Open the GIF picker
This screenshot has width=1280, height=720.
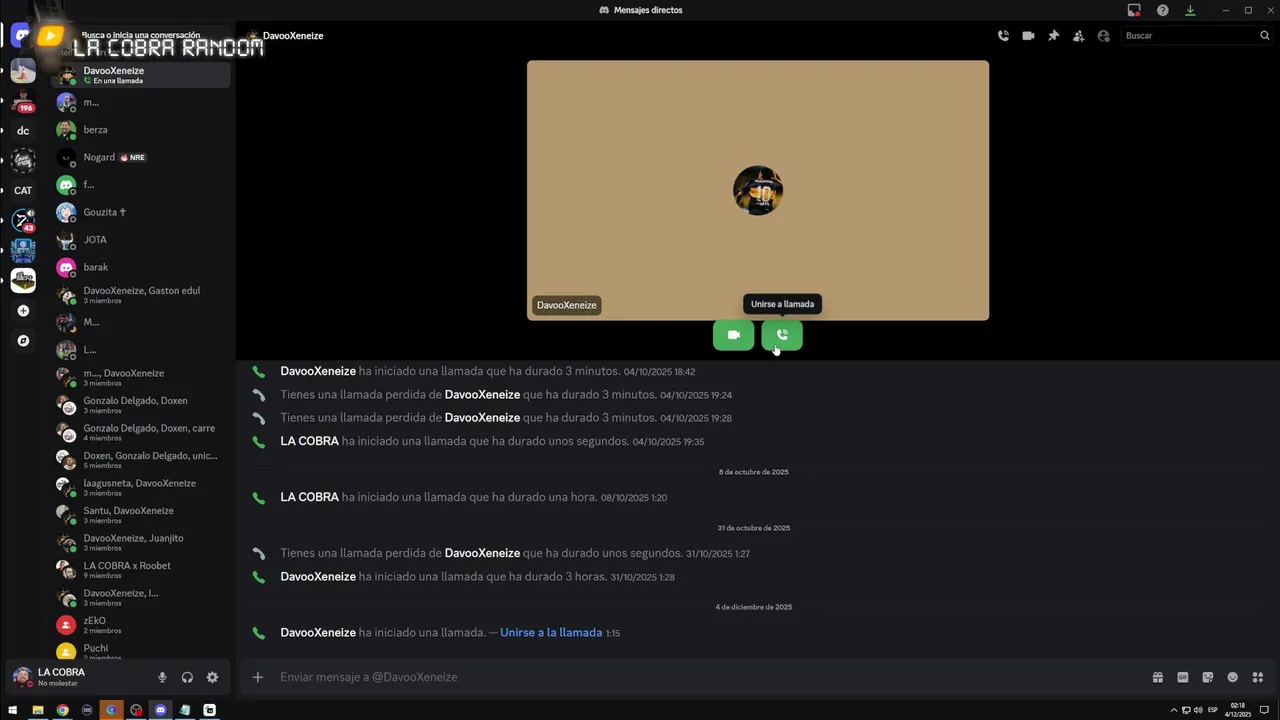click(1182, 677)
